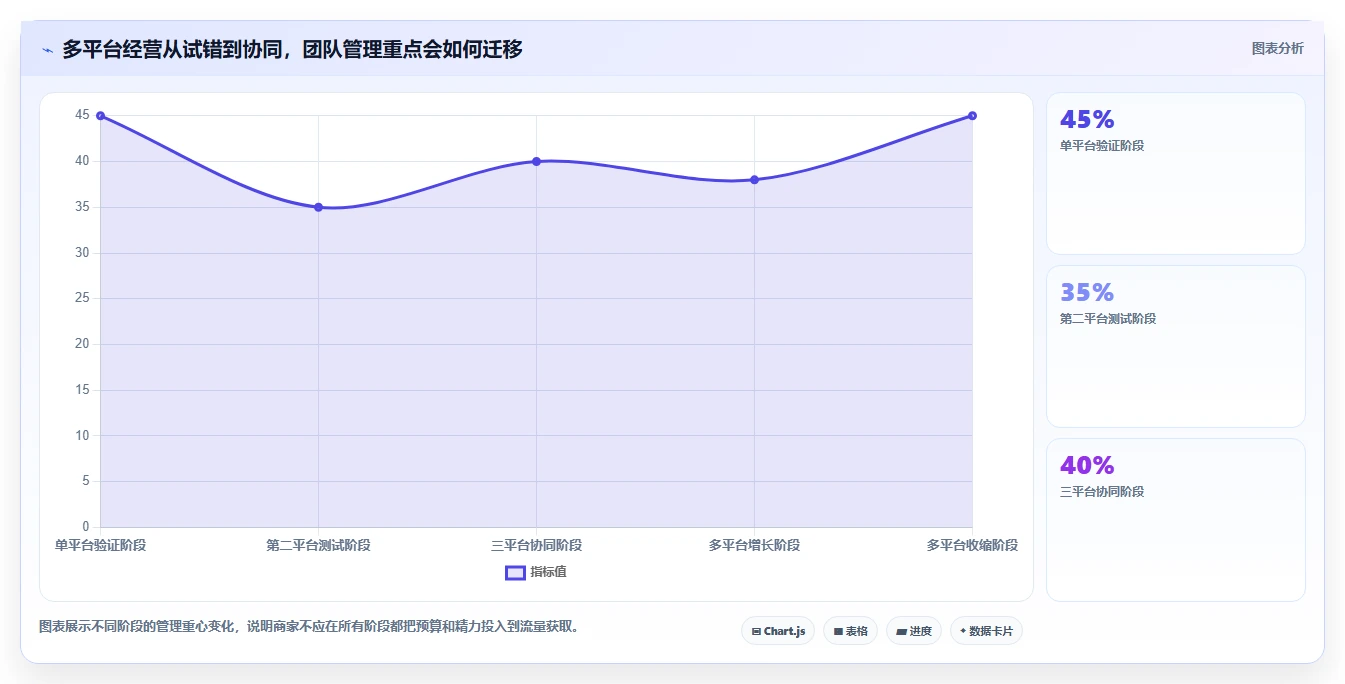This screenshot has width=1345, height=684.
Task: Click the sparkle icon in the 数据卡片 tag
Action: 963,631
